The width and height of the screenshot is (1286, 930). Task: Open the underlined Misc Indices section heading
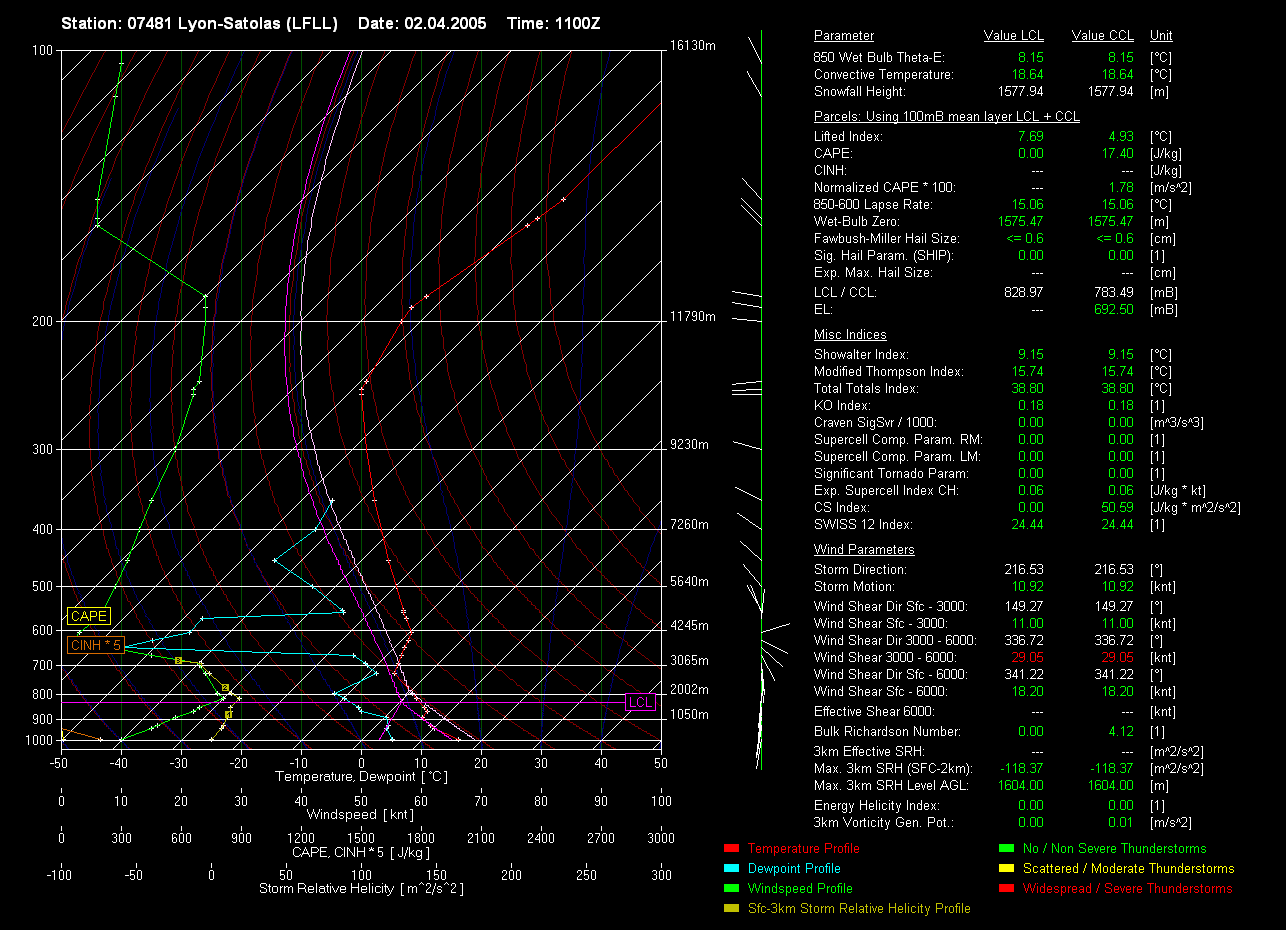850,335
